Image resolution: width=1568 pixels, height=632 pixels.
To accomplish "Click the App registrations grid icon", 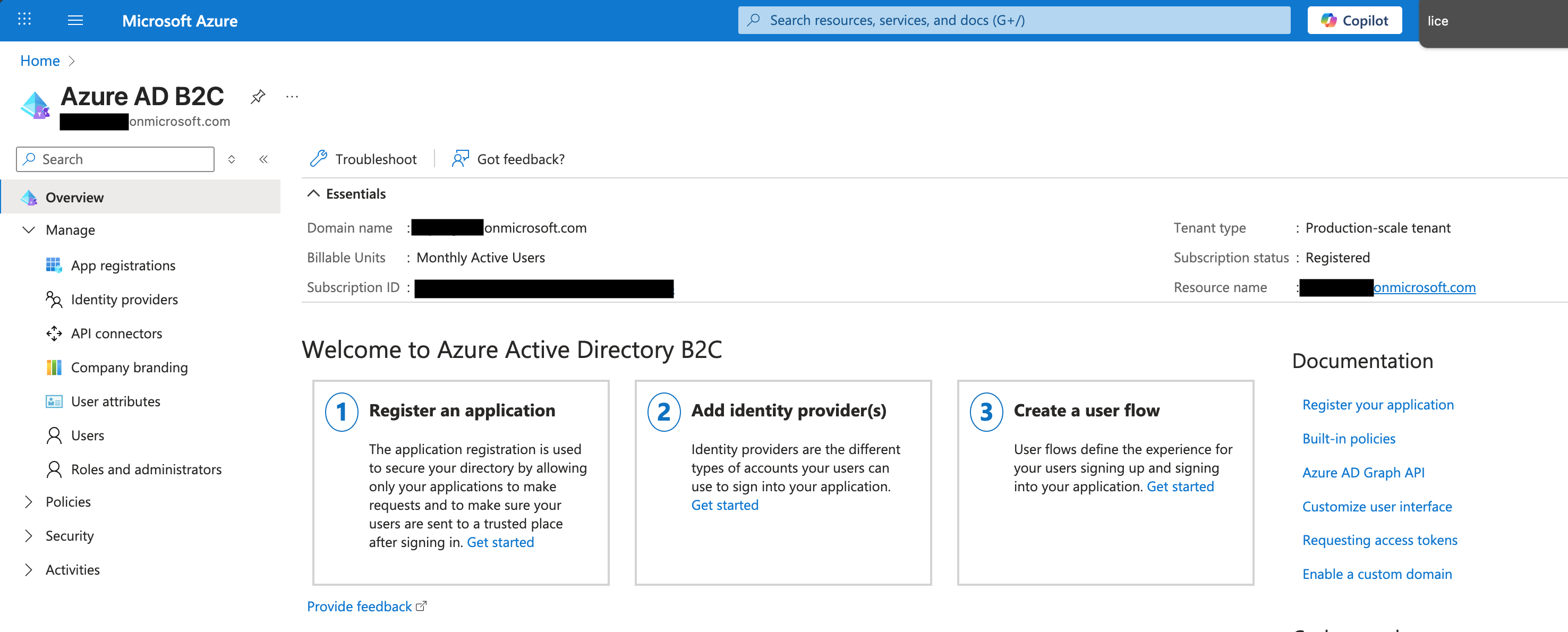I will tap(54, 266).
